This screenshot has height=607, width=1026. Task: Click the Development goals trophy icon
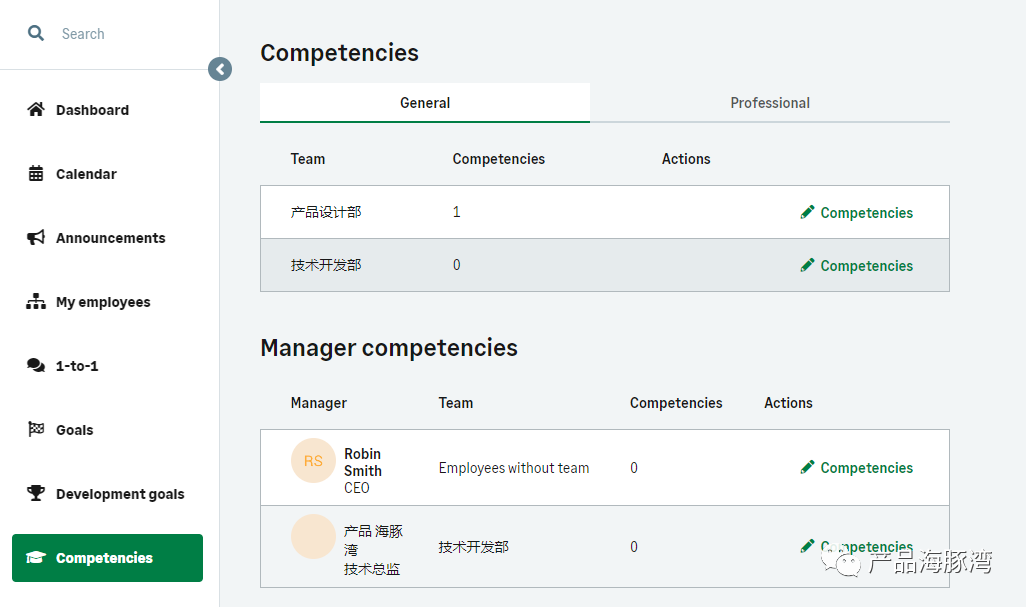click(x=36, y=494)
